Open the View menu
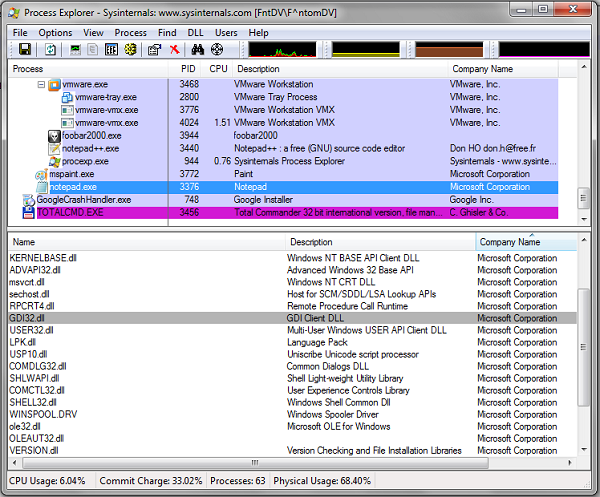The image size is (600, 497). click(x=93, y=33)
